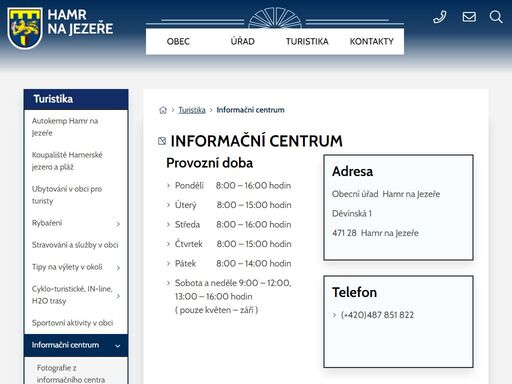Click the Informační centrum breadcrumb text
512x384 pixels.
[250, 110]
